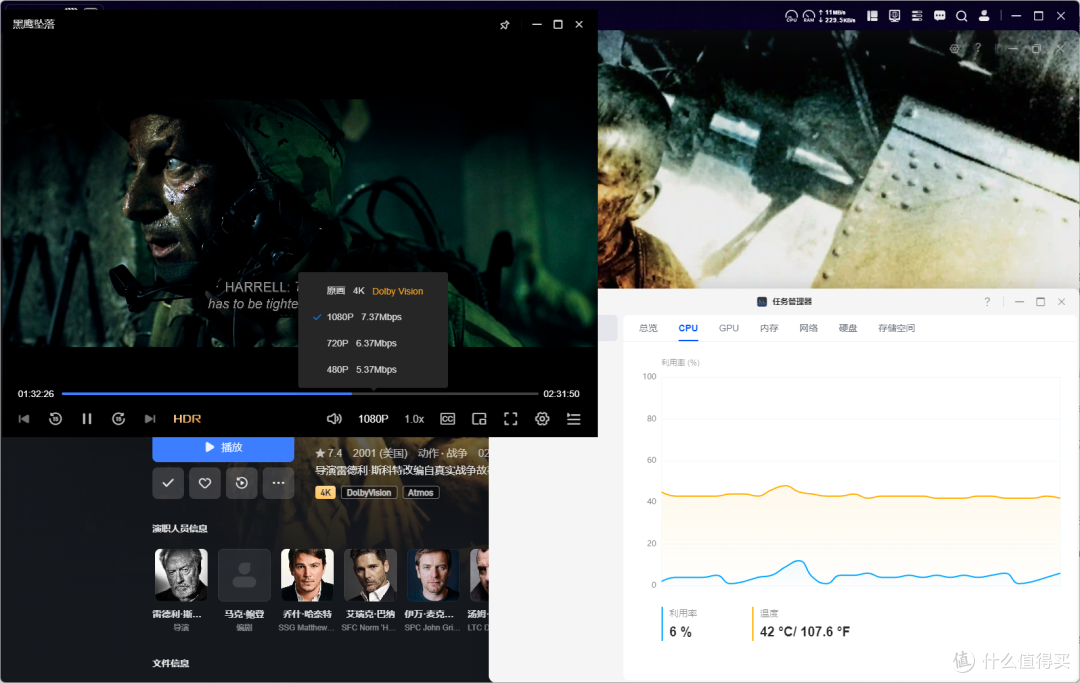Image resolution: width=1080 pixels, height=683 pixels.
Task: Open background window settings gear
Action: [954, 49]
